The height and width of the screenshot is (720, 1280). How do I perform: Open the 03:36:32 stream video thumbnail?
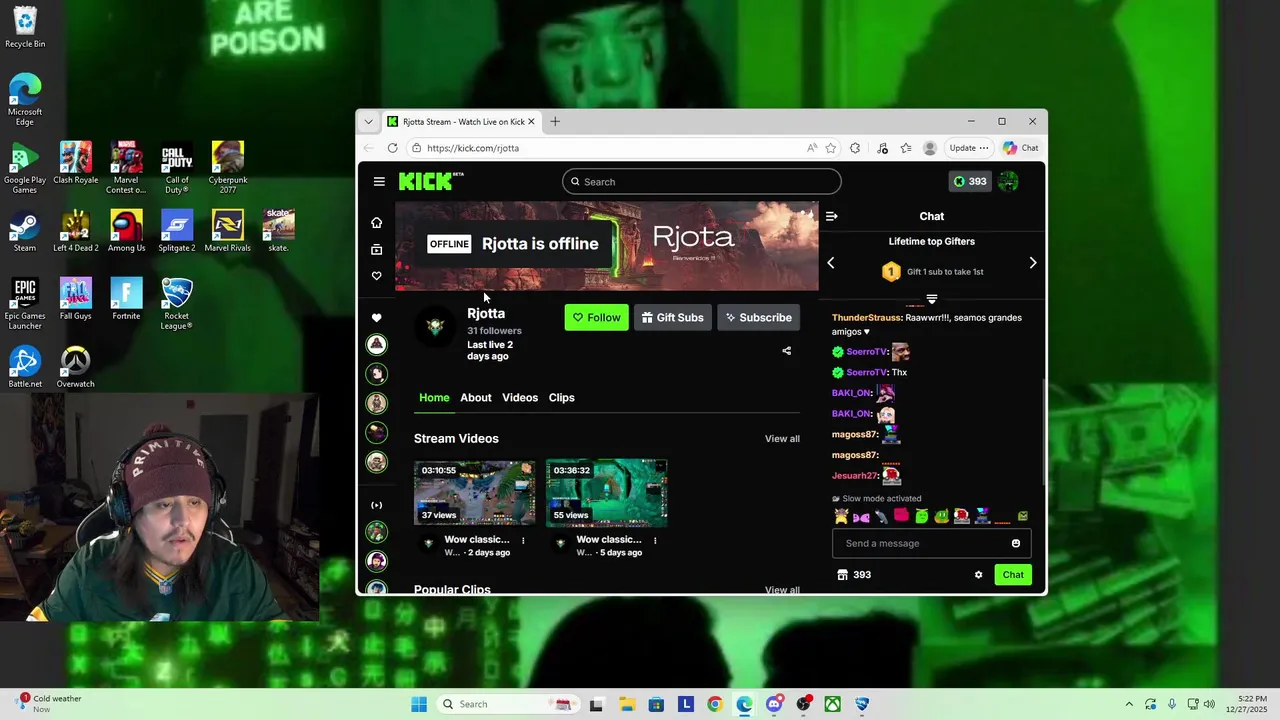[606, 493]
